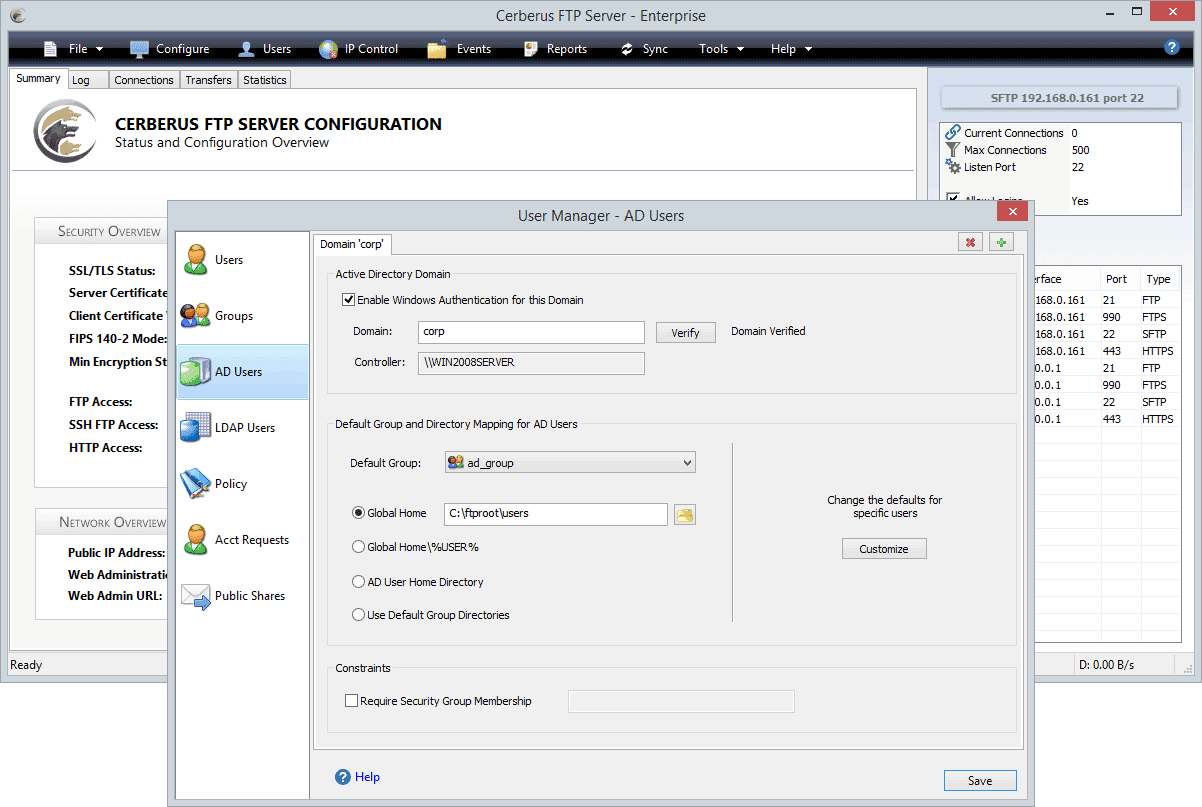Open the Help link in User Manager
1202x807 pixels.
click(358, 777)
